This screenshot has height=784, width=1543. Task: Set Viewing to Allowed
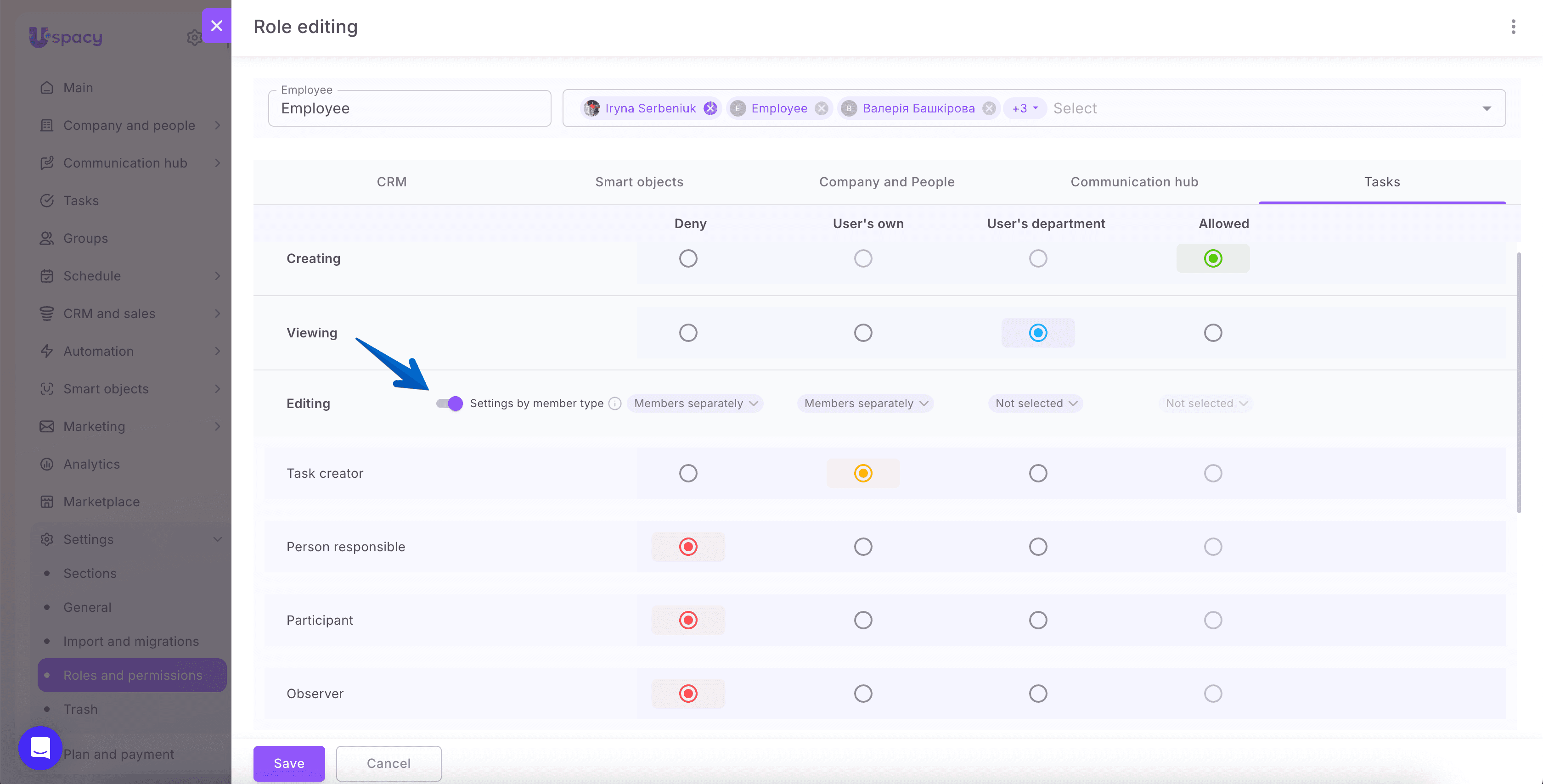point(1213,333)
